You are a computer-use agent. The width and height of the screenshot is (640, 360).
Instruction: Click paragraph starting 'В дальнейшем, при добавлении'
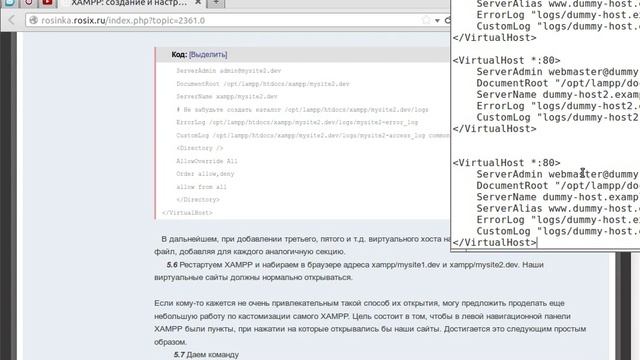click(x=302, y=245)
